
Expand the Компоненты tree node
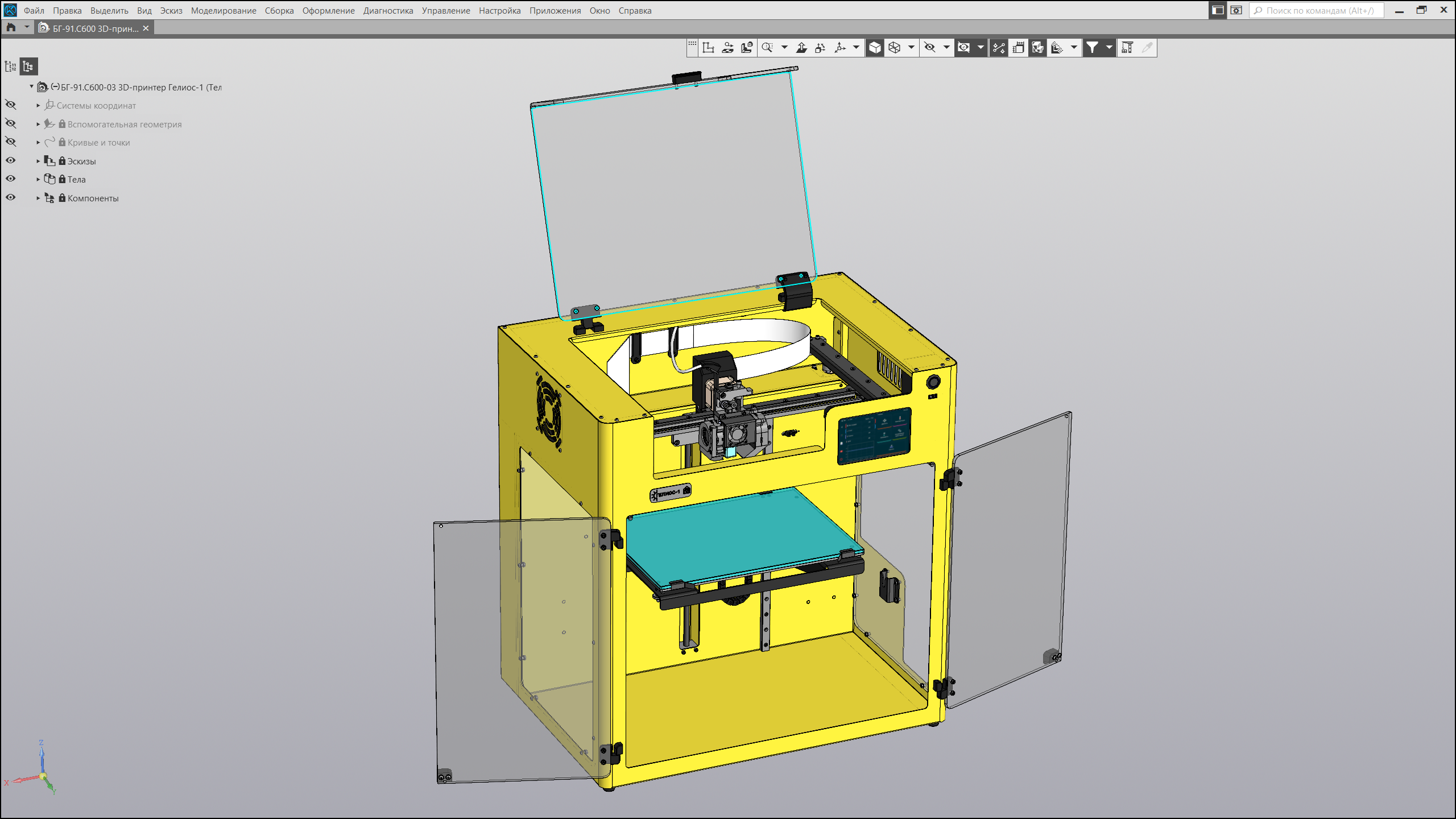38,198
